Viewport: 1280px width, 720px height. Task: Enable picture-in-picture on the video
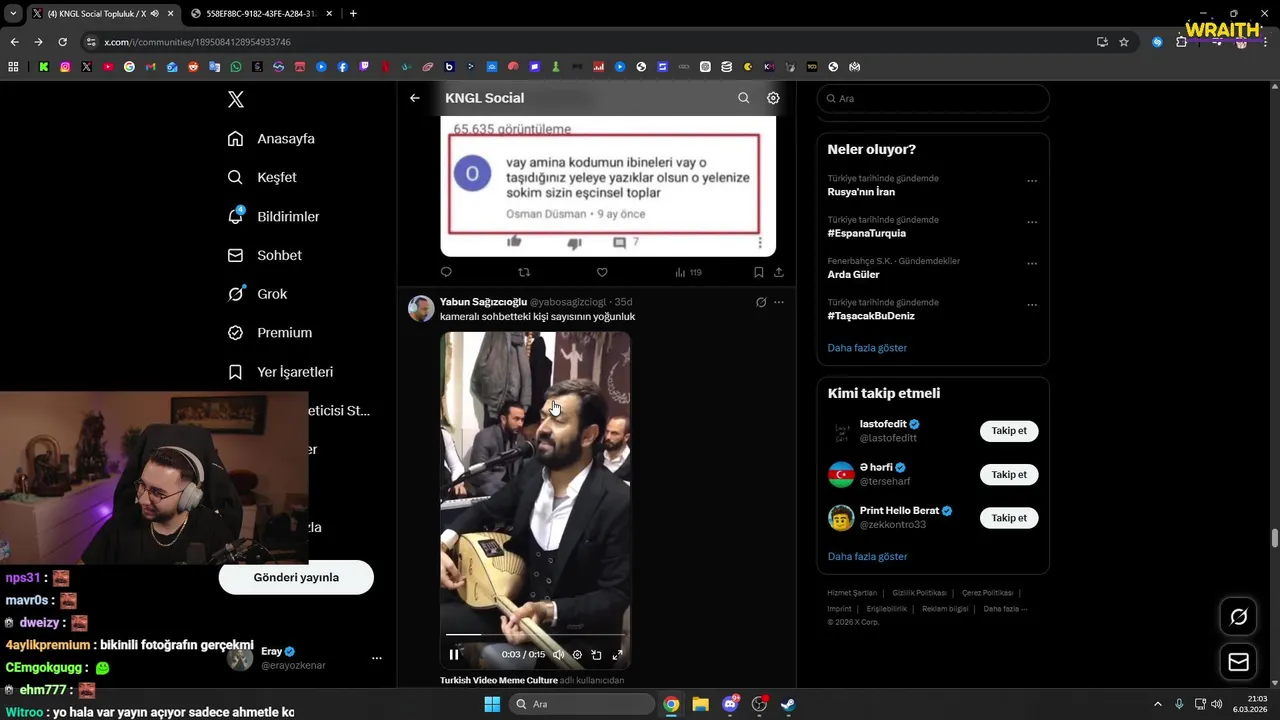[x=596, y=655]
